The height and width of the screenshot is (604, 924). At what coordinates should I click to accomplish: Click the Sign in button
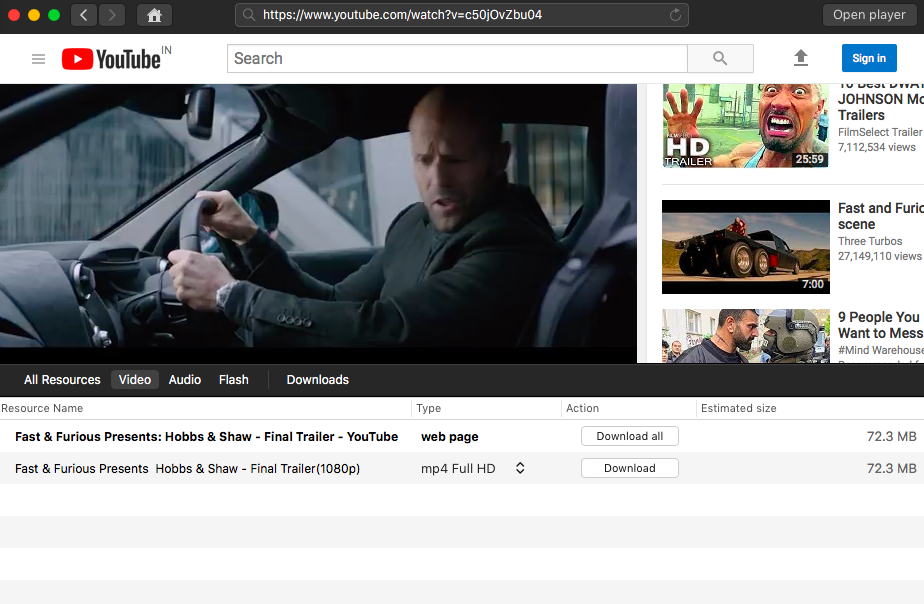[869, 58]
